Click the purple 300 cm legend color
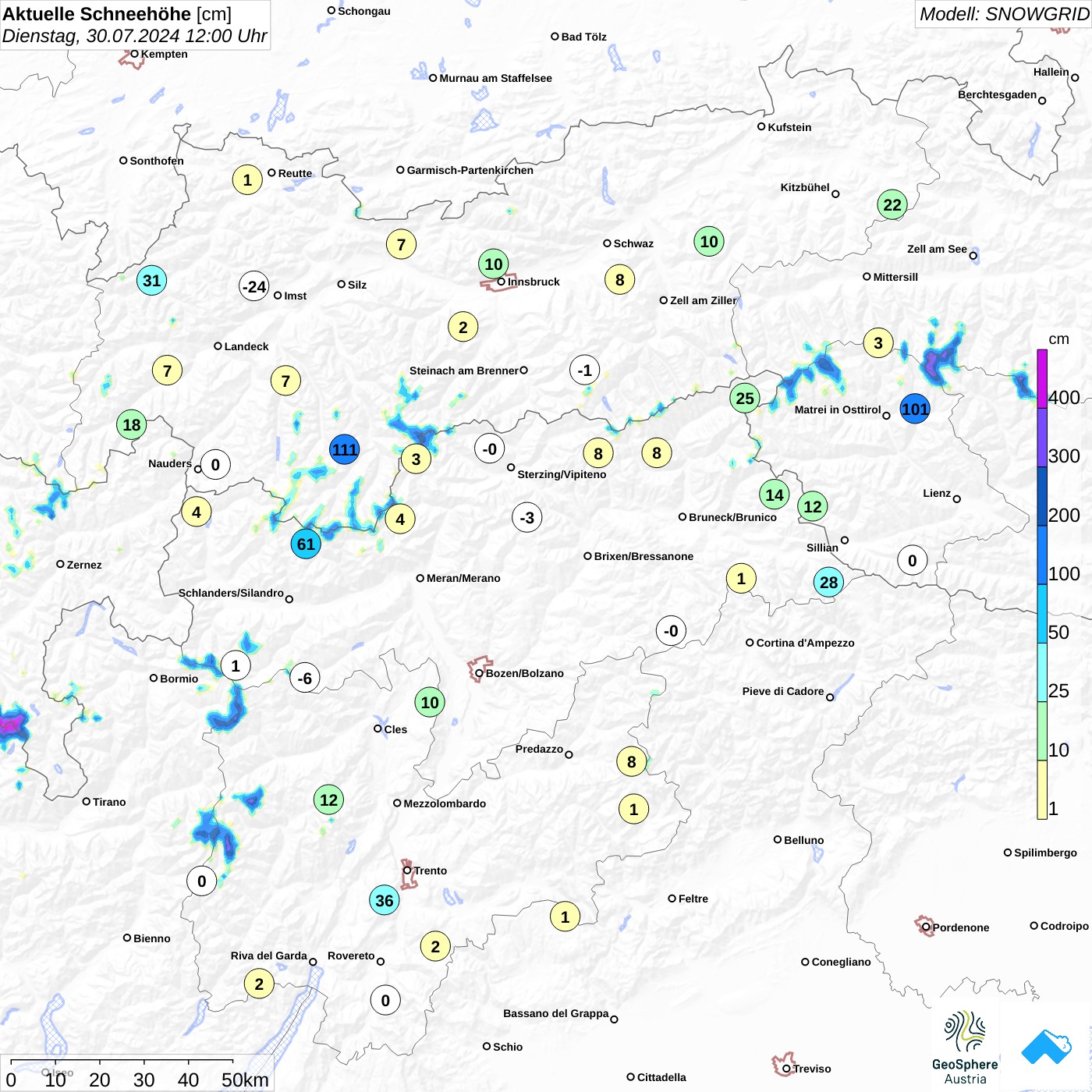 pyautogui.click(x=1042, y=438)
